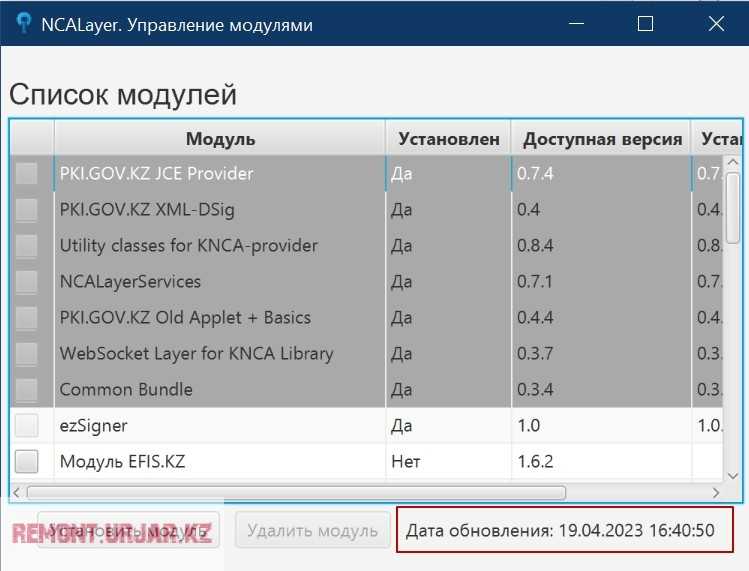Select Utility classes for KNCA-provider row
Image resolution: width=749 pixels, height=571 pixels.
click(189, 246)
